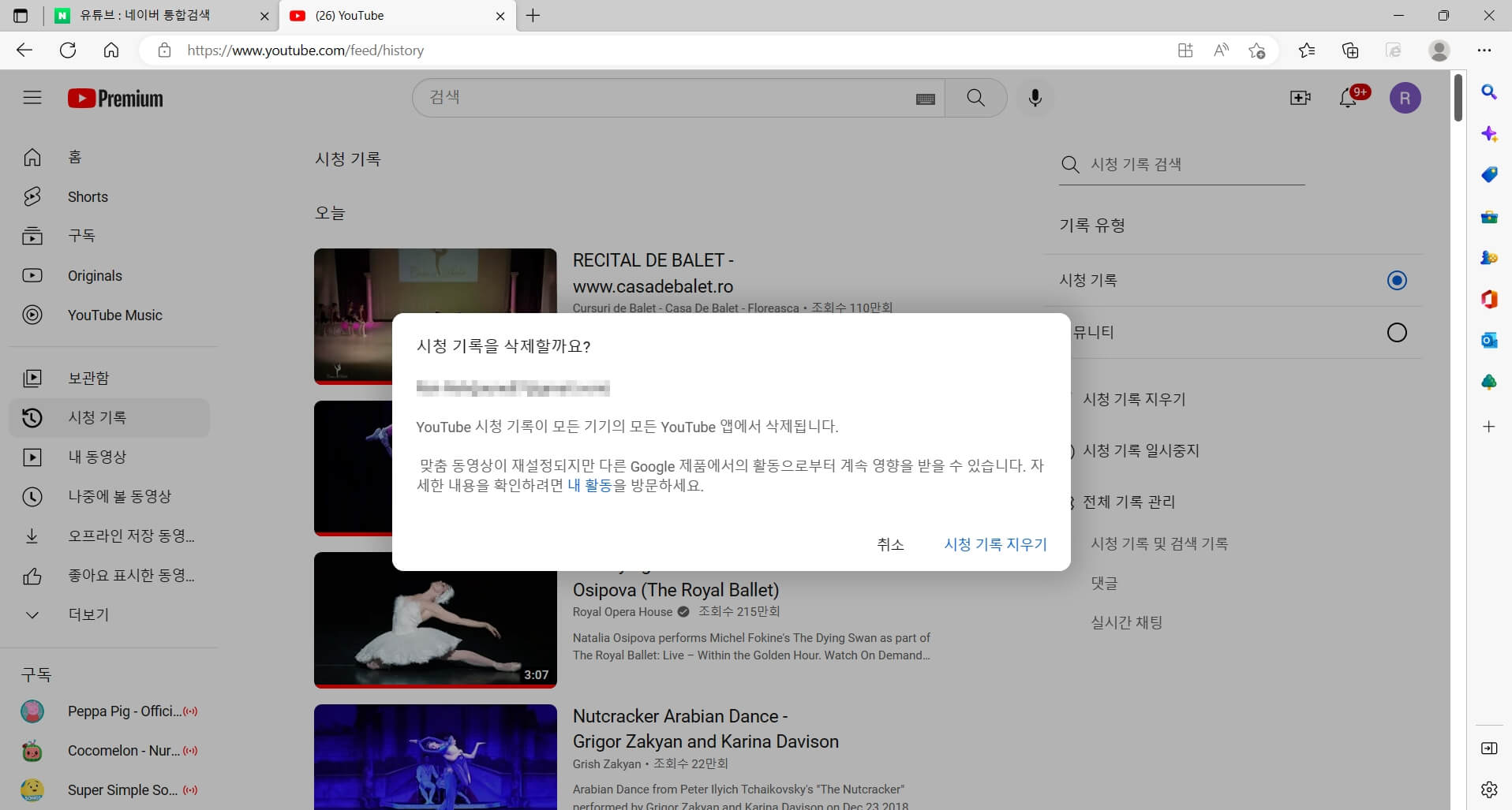Click inside the 시청 기록 검색 field
1512x810 pixels.
click(x=1184, y=164)
